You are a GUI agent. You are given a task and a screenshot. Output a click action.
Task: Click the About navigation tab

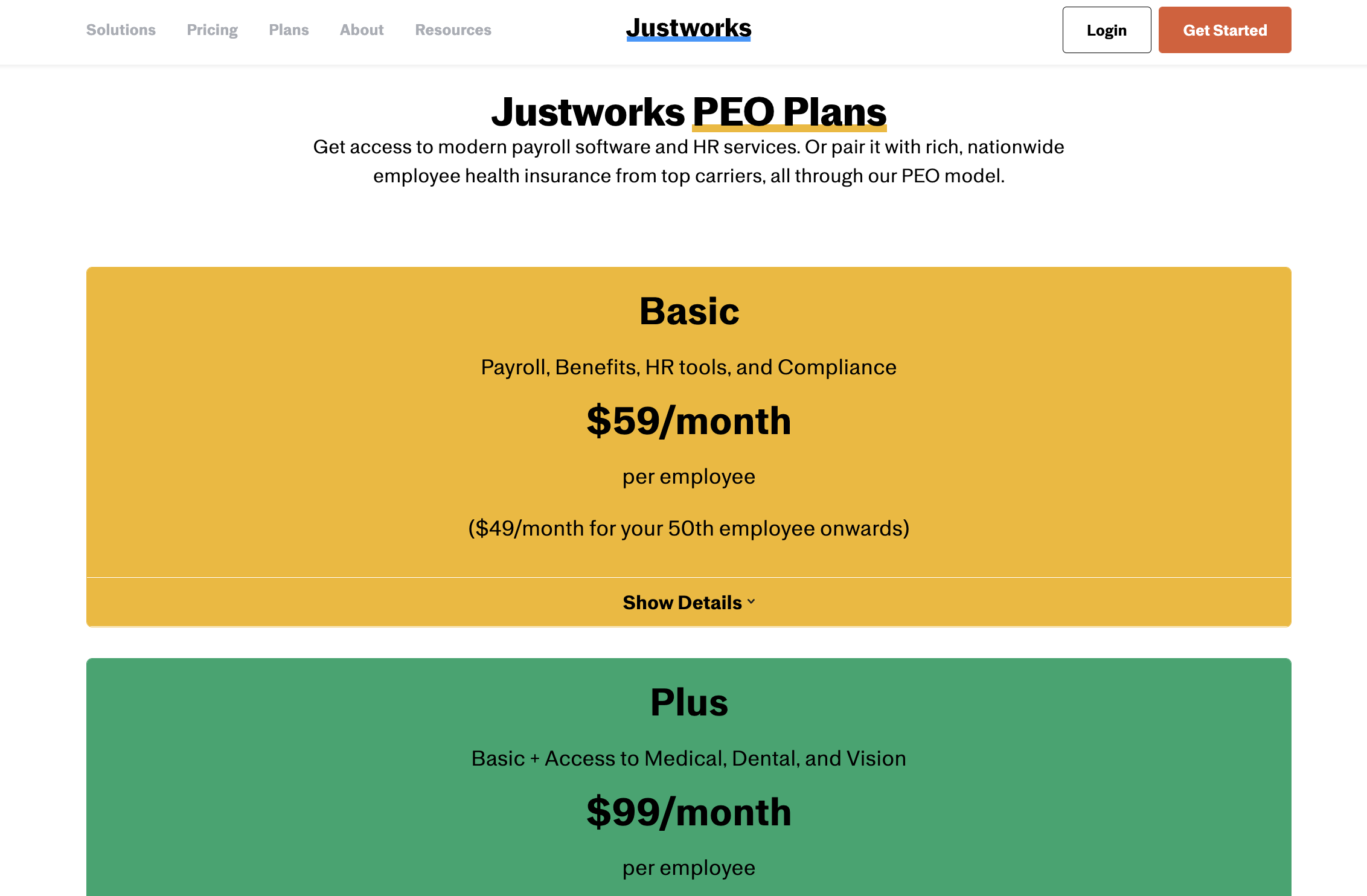[x=361, y=30]
